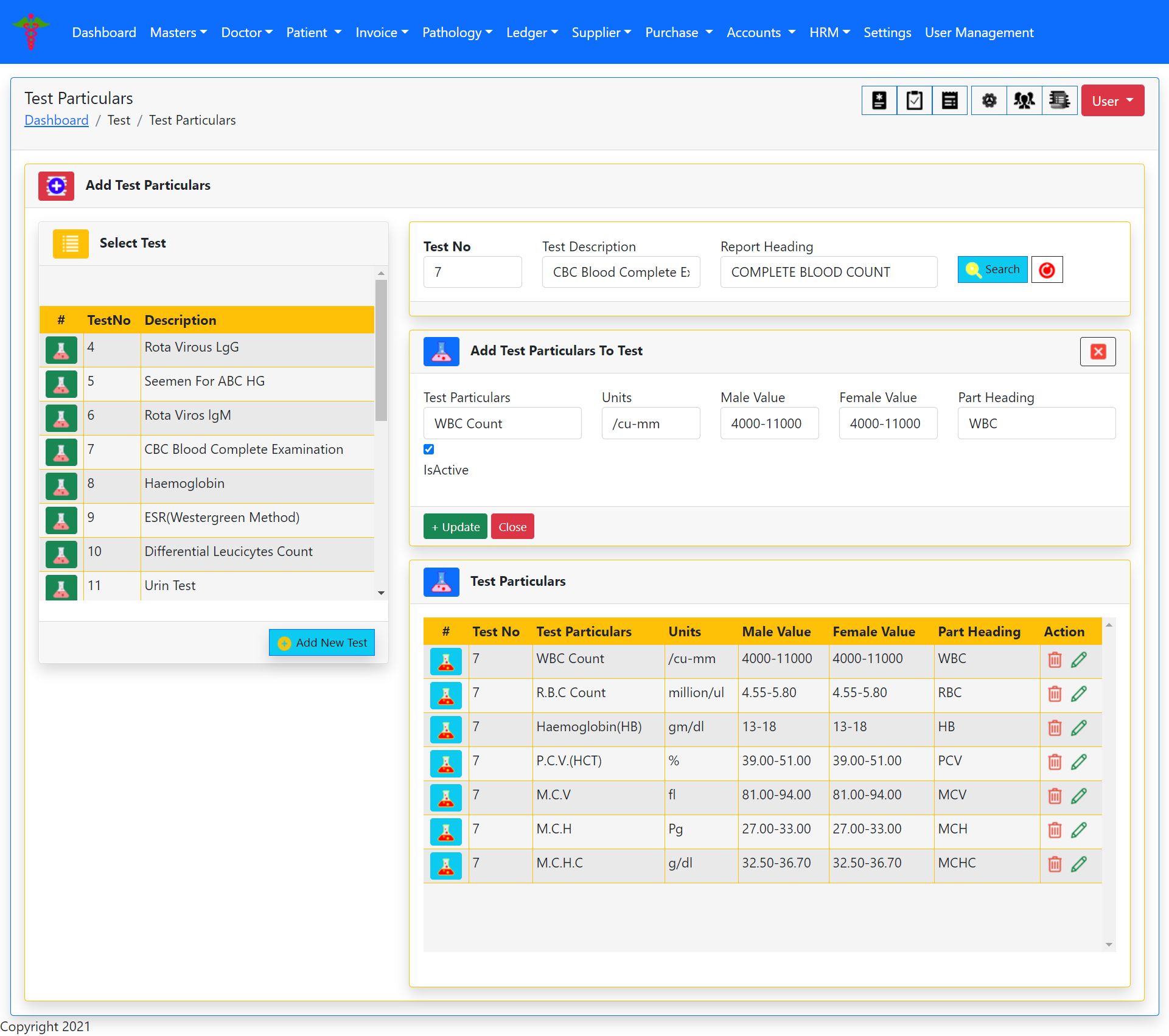Click the green Update button

click(455, 527)
